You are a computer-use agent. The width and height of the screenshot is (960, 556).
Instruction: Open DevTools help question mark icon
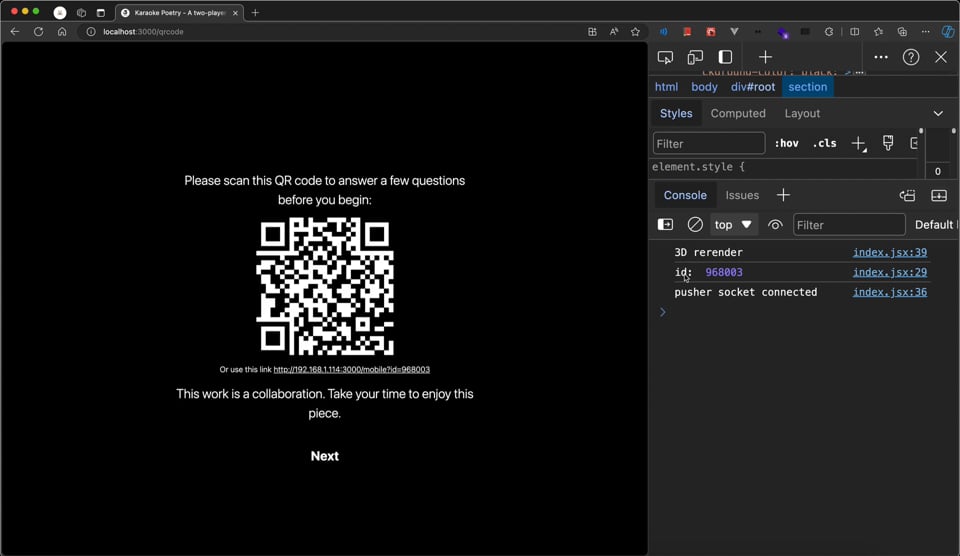coord(911,57)
